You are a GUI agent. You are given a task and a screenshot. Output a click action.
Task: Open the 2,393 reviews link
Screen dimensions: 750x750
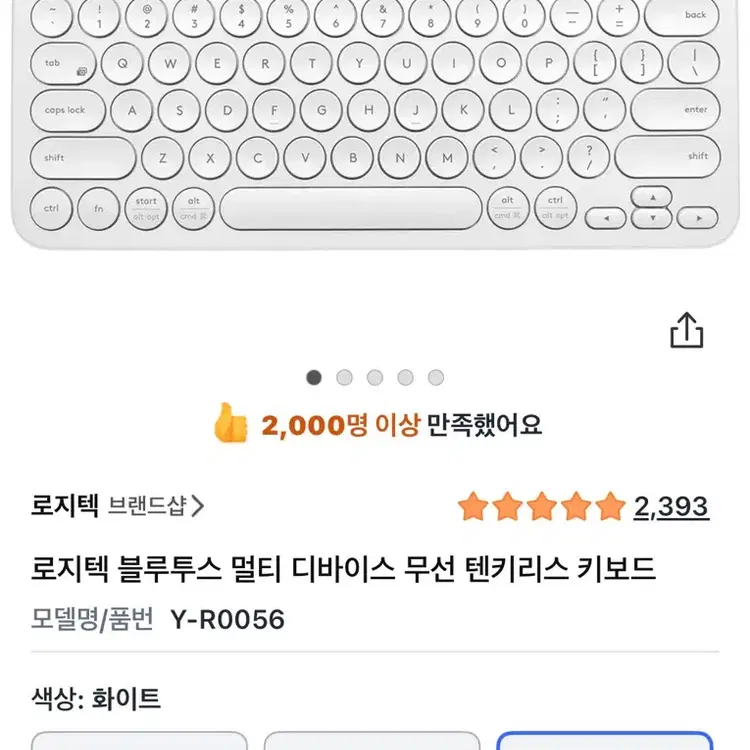coord(671,507)
